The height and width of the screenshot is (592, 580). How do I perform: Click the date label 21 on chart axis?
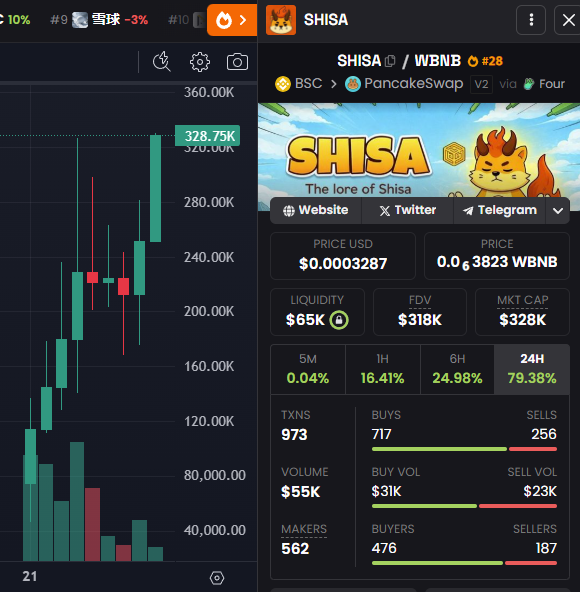coord(29,577)
